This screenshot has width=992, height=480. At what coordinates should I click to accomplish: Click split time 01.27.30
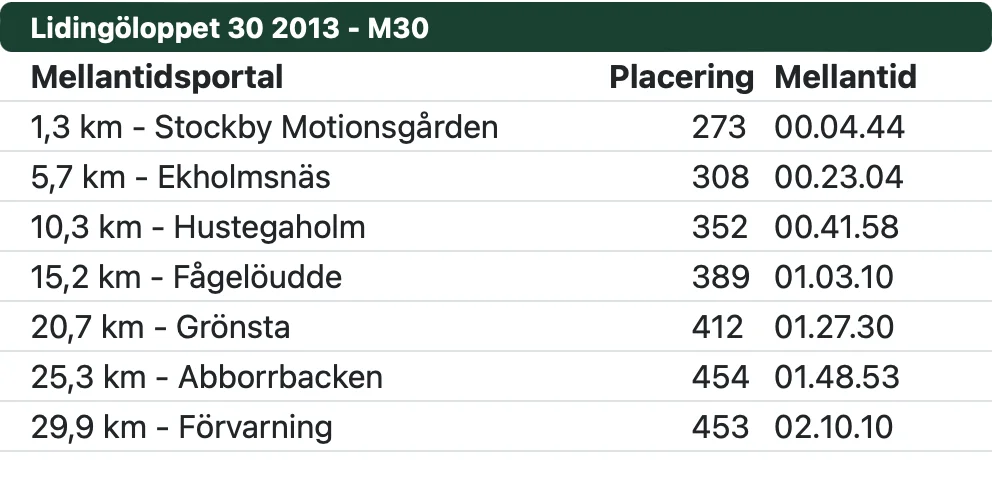(x=834, y=327)
